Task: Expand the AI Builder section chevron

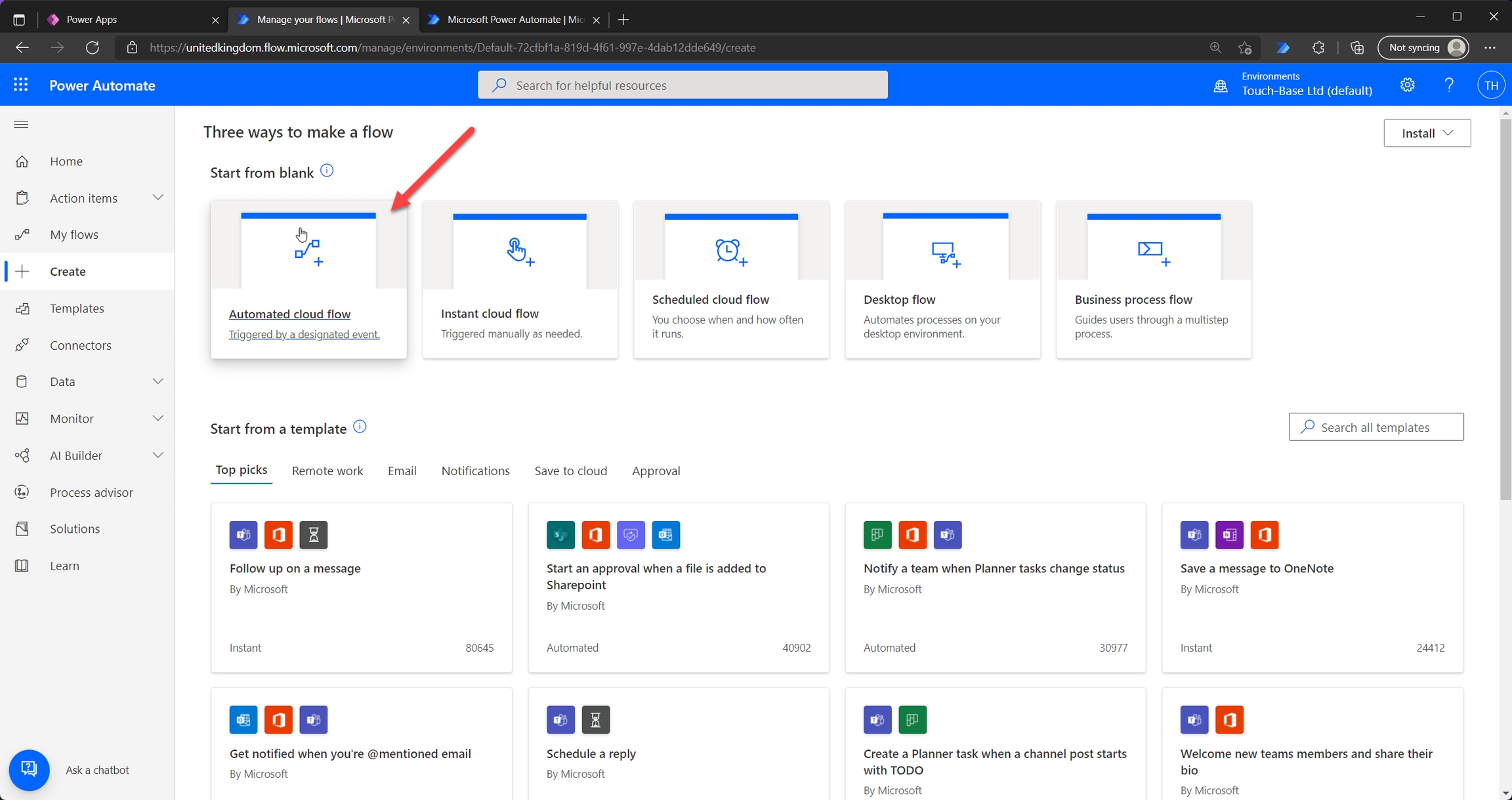Action: click(157, 455)
